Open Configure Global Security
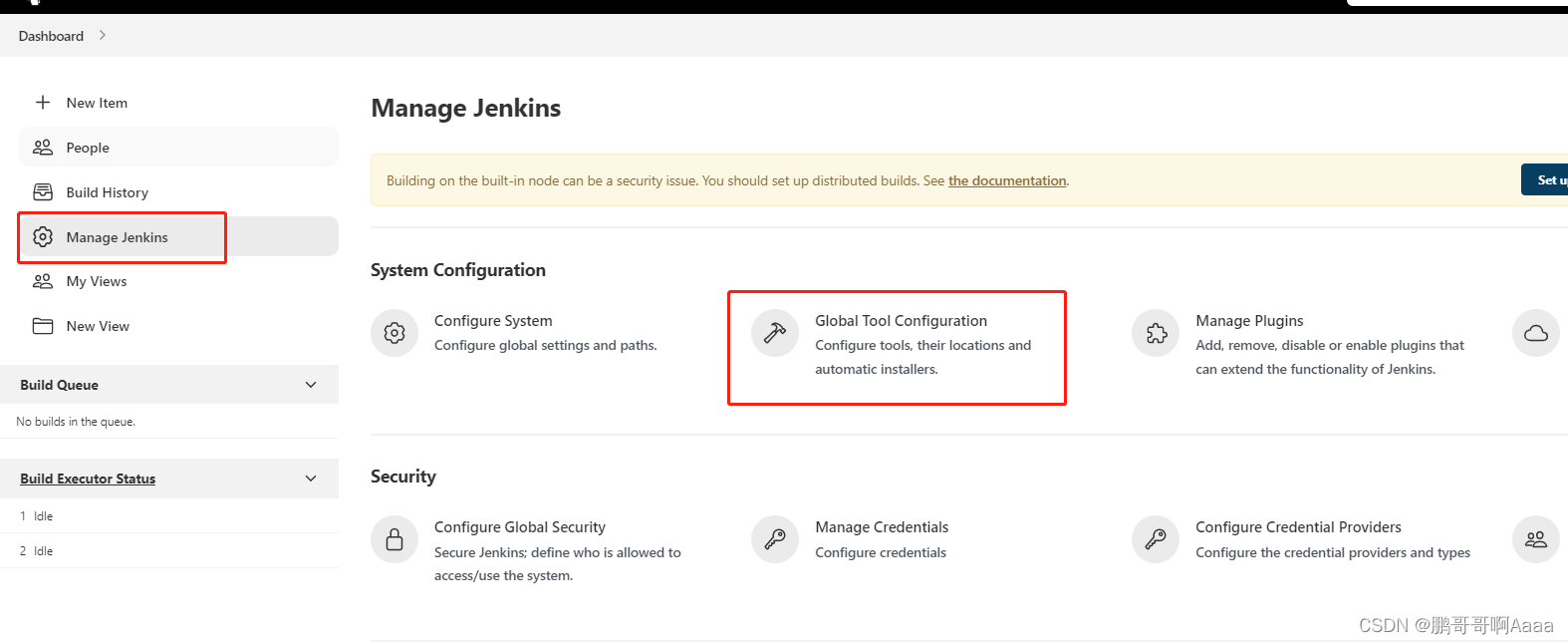 pos(520,527)
